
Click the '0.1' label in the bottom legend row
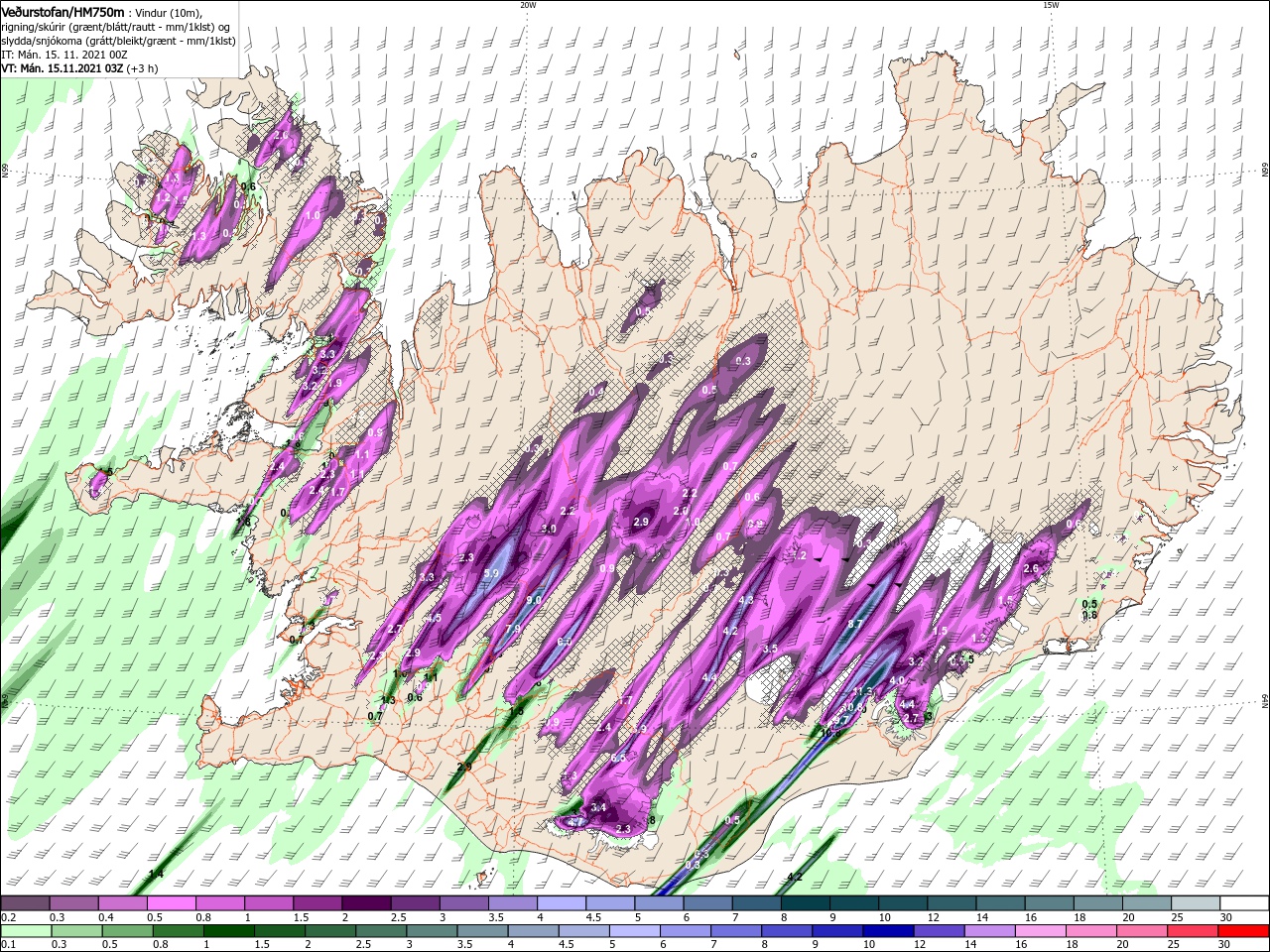point(8,944)
